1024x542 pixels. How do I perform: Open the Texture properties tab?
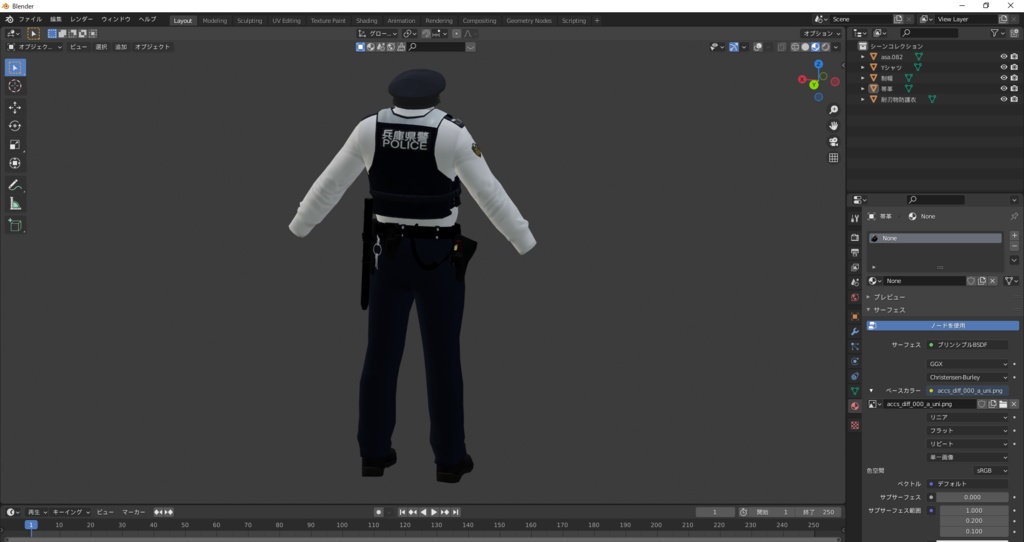855,425
